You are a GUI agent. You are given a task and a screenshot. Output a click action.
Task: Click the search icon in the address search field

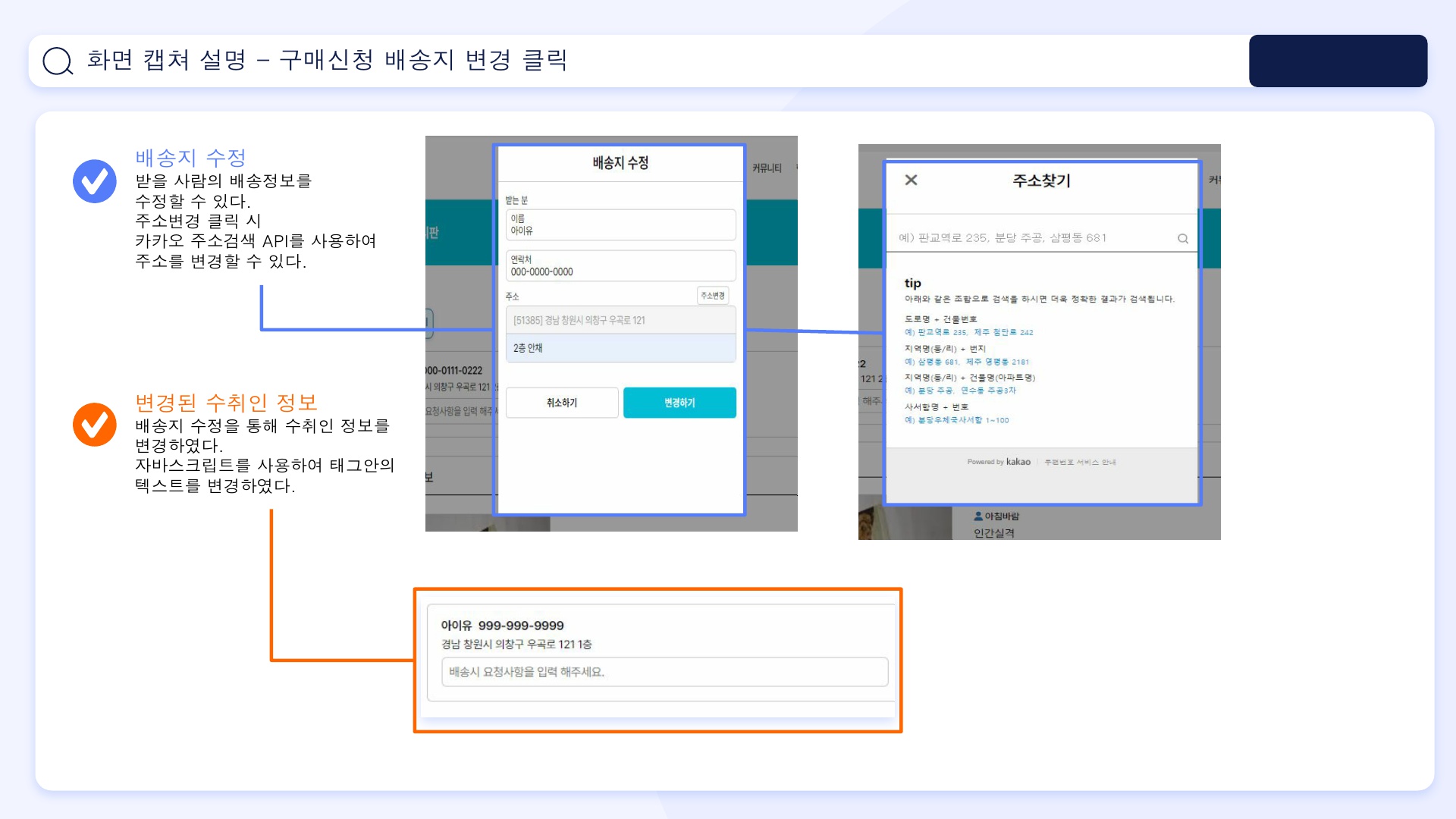coord(1182,239)
